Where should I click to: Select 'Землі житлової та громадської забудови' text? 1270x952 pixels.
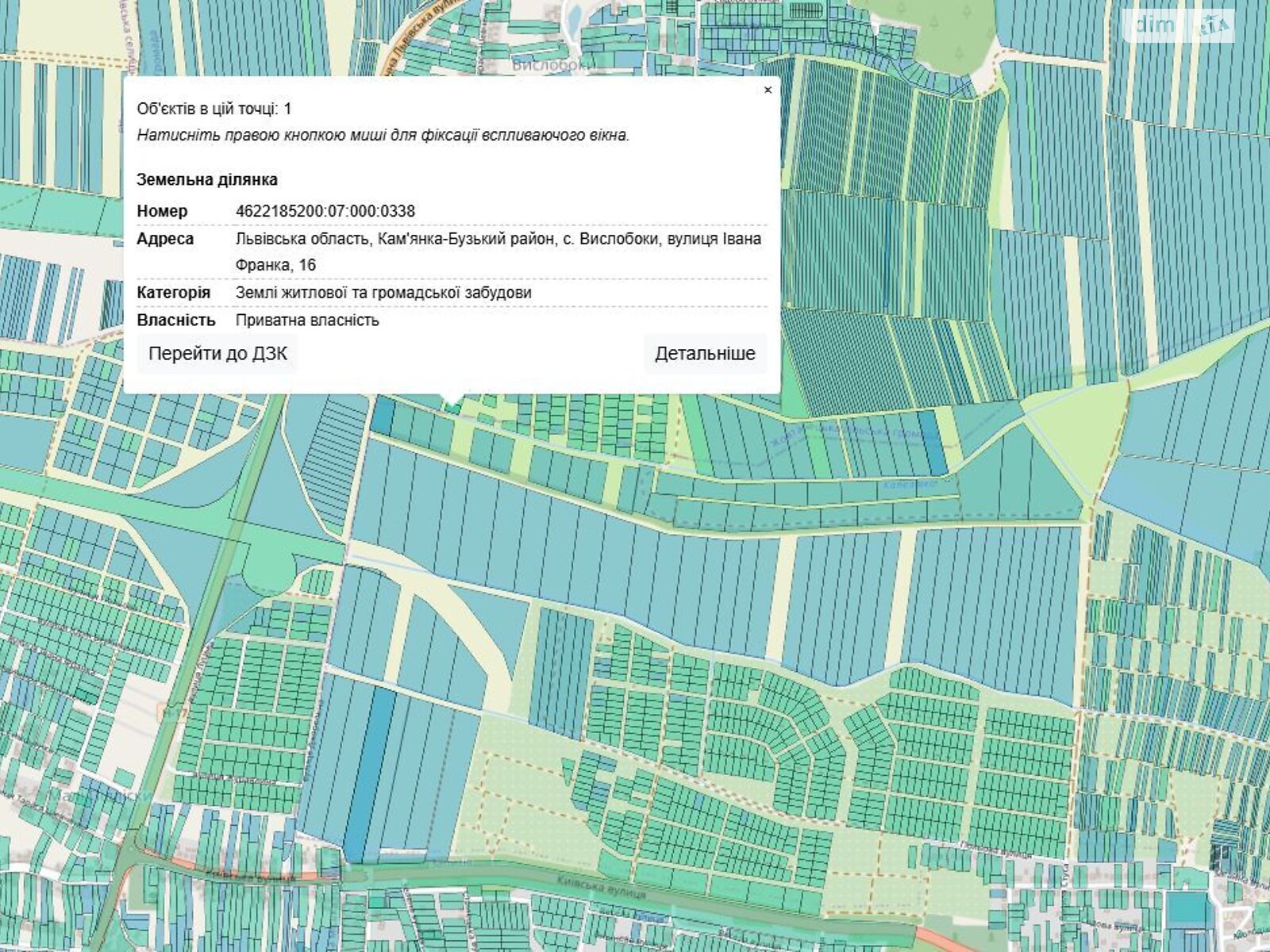(x=383, y=293)
